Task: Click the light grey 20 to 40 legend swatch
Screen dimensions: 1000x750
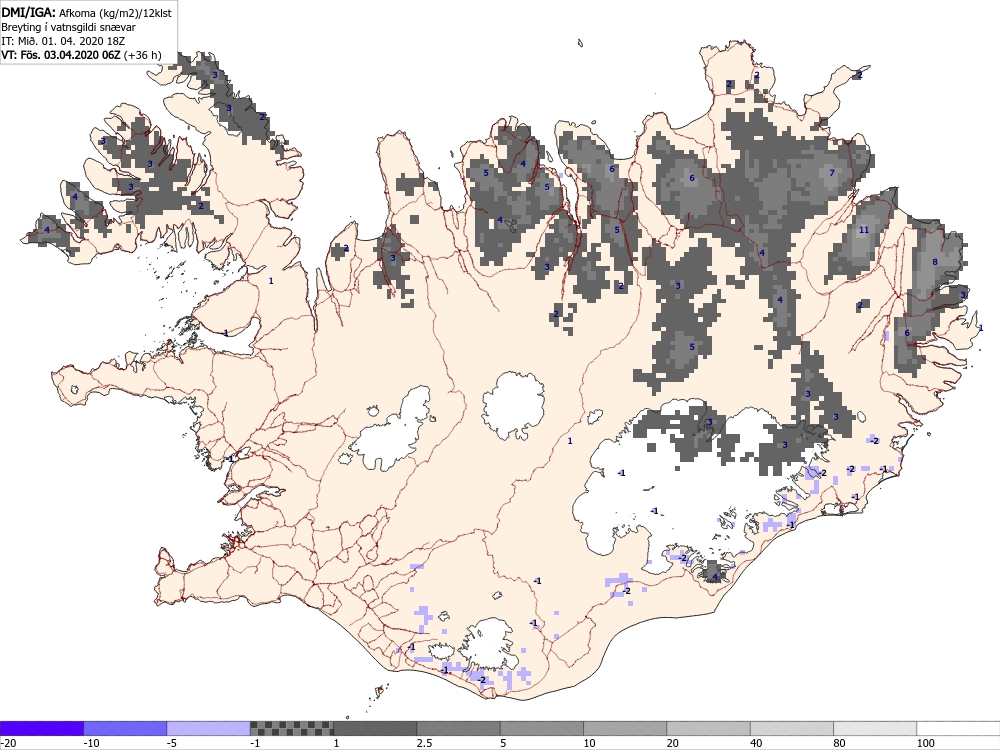Action: tap(709, 728)
